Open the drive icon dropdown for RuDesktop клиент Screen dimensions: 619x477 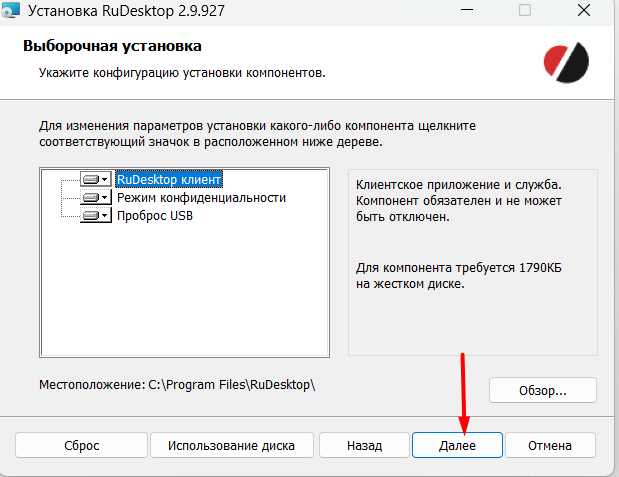click(x=96, y=180)
